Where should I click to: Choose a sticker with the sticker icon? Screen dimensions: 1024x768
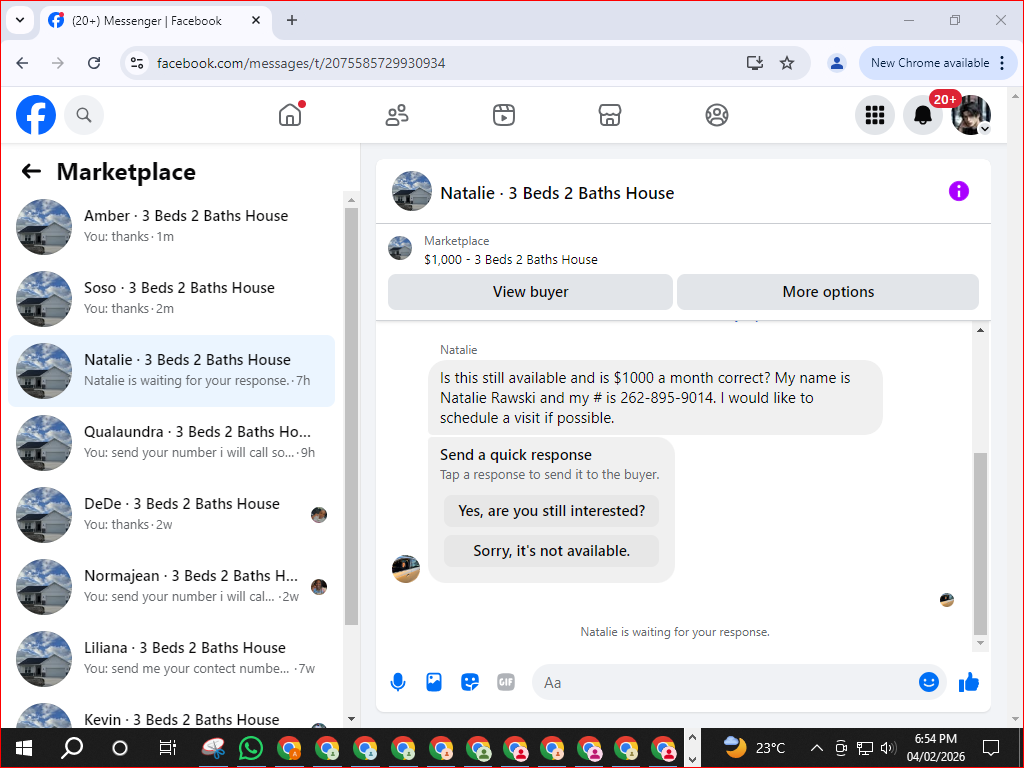click(x=470, y=682)
